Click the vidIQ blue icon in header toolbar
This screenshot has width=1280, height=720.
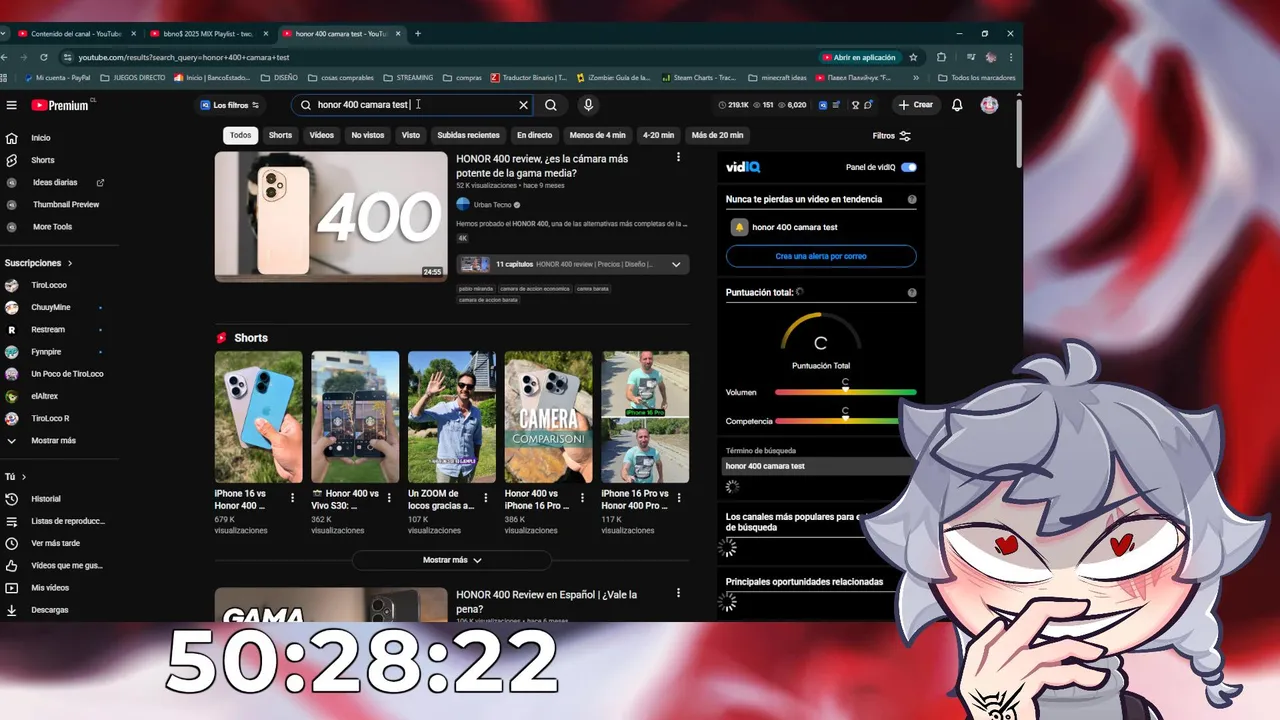point(823,105)
